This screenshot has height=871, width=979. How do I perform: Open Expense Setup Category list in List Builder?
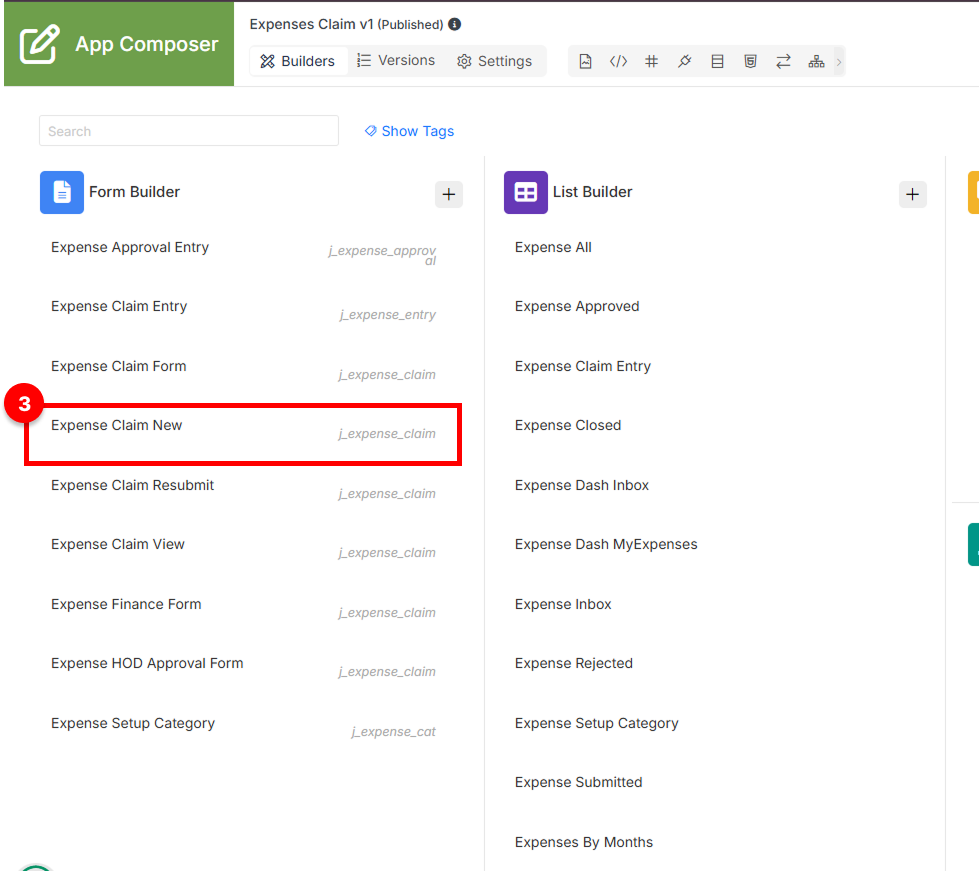pos(597,723)
